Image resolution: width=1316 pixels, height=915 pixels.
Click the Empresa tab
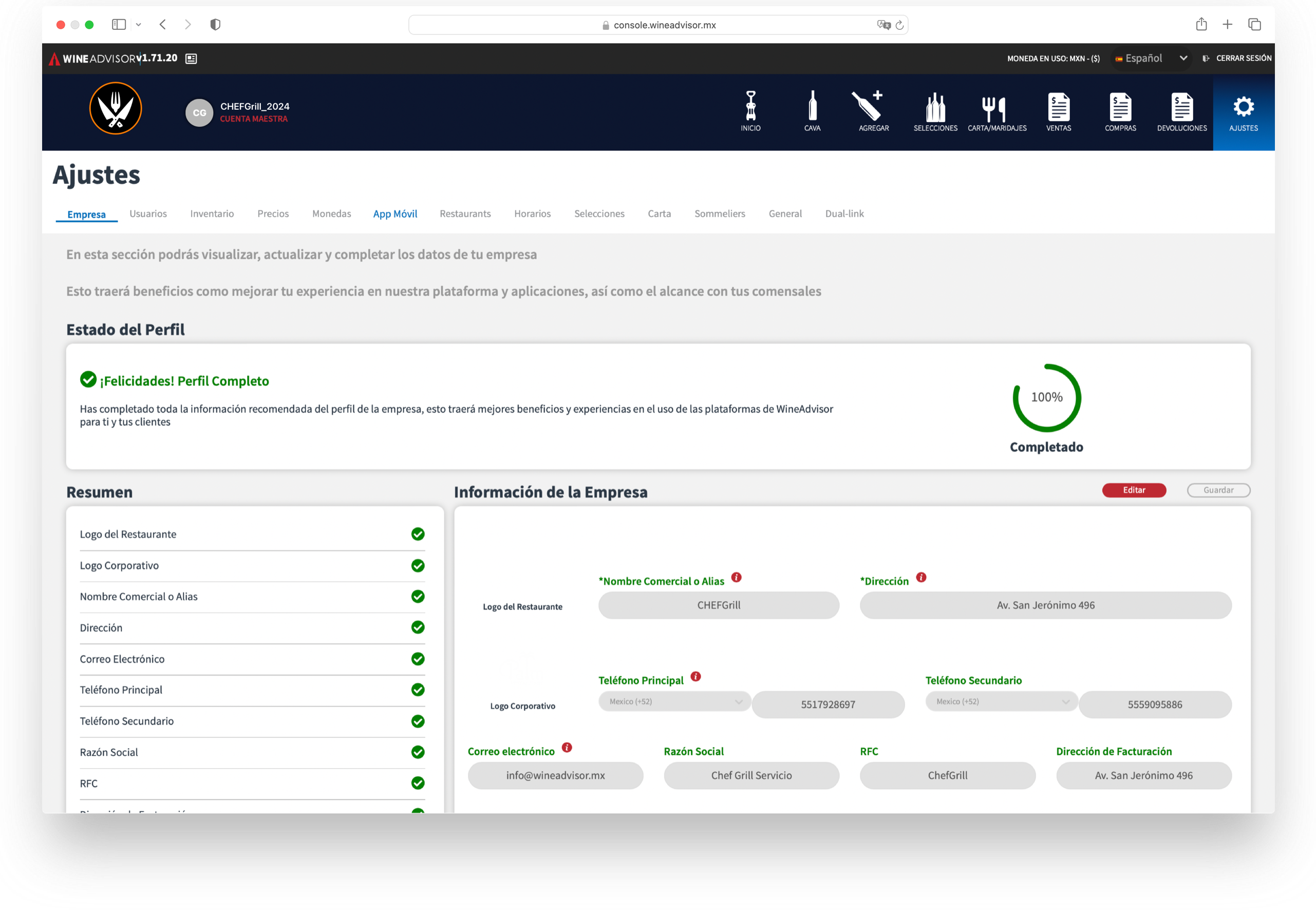point(86,214)
